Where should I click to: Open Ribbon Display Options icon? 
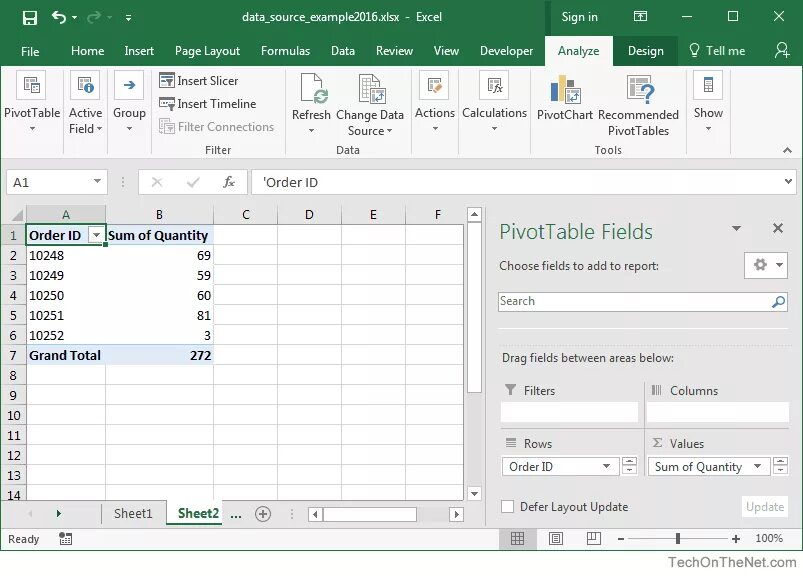point(640,16)
